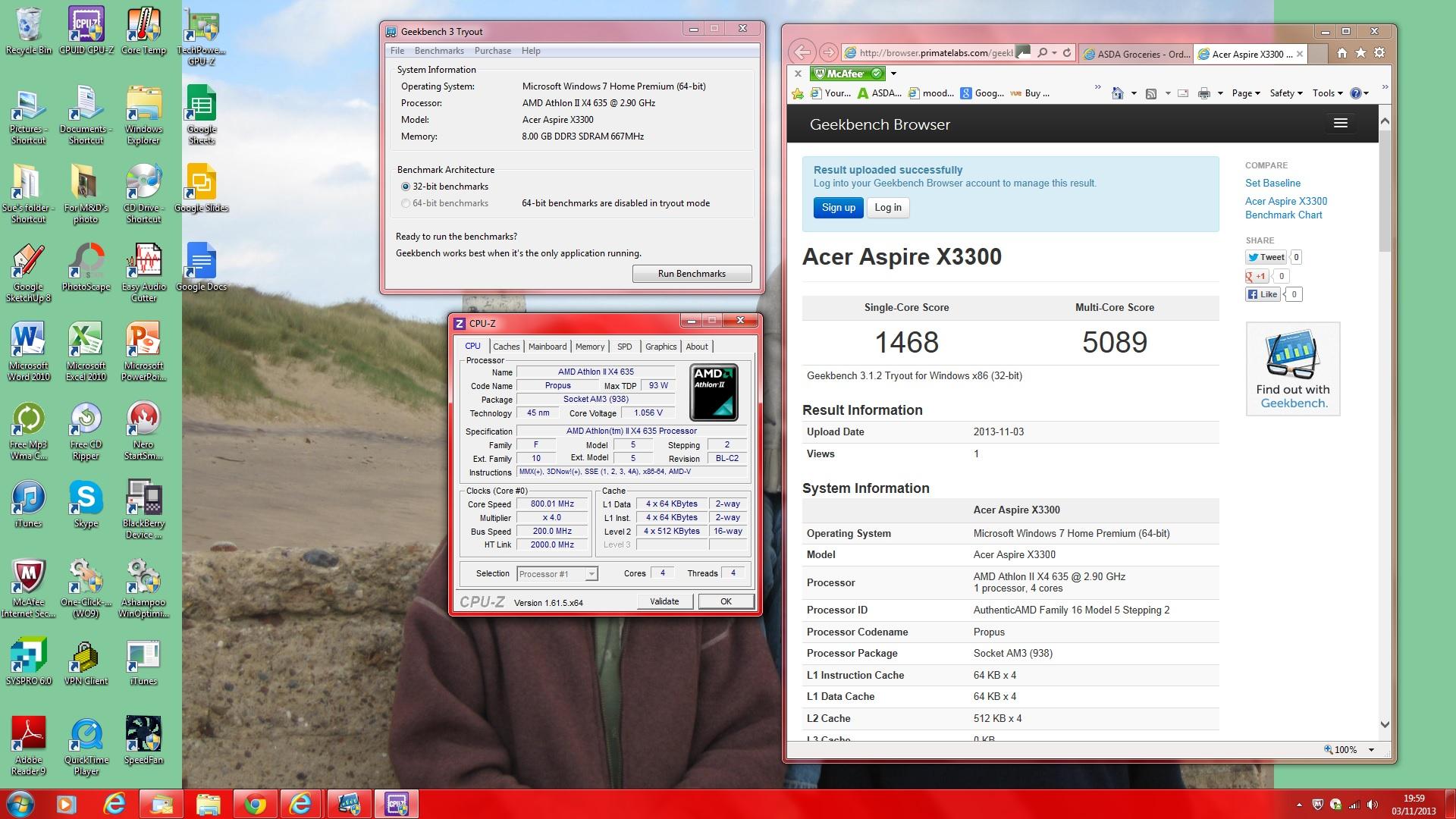Open print options dropdown arrow
This screenshot has width=1456, height=819.
coord(1220,93)
